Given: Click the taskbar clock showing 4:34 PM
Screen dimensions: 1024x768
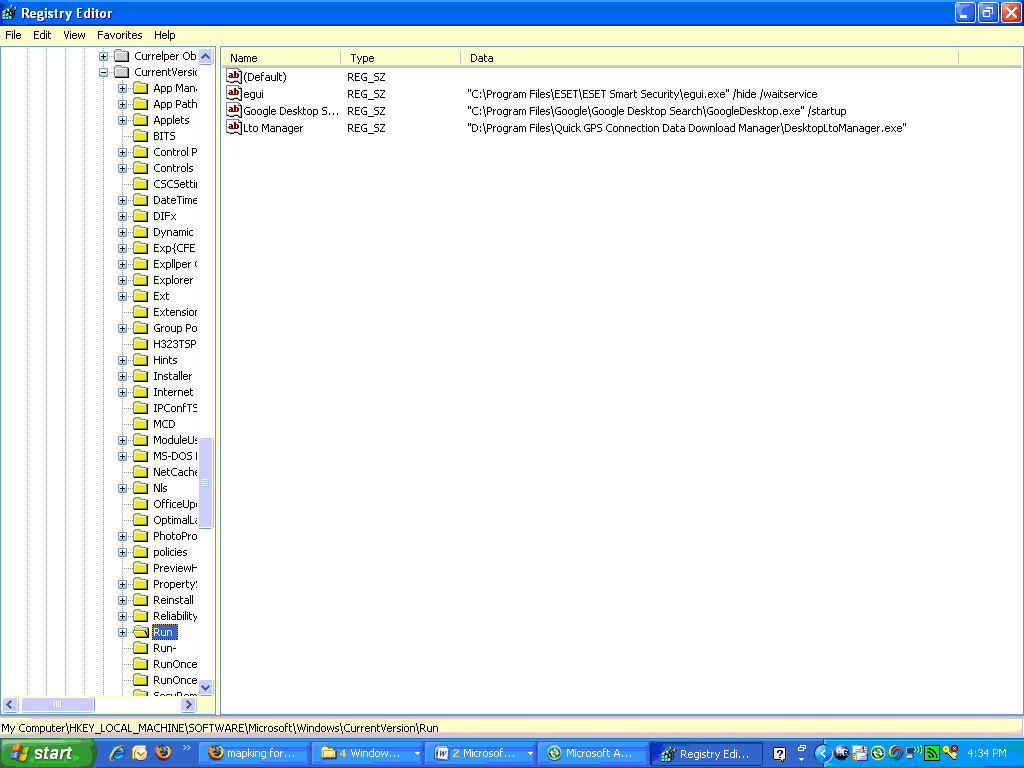Looking at the screenshot, I should coord(986,753).
